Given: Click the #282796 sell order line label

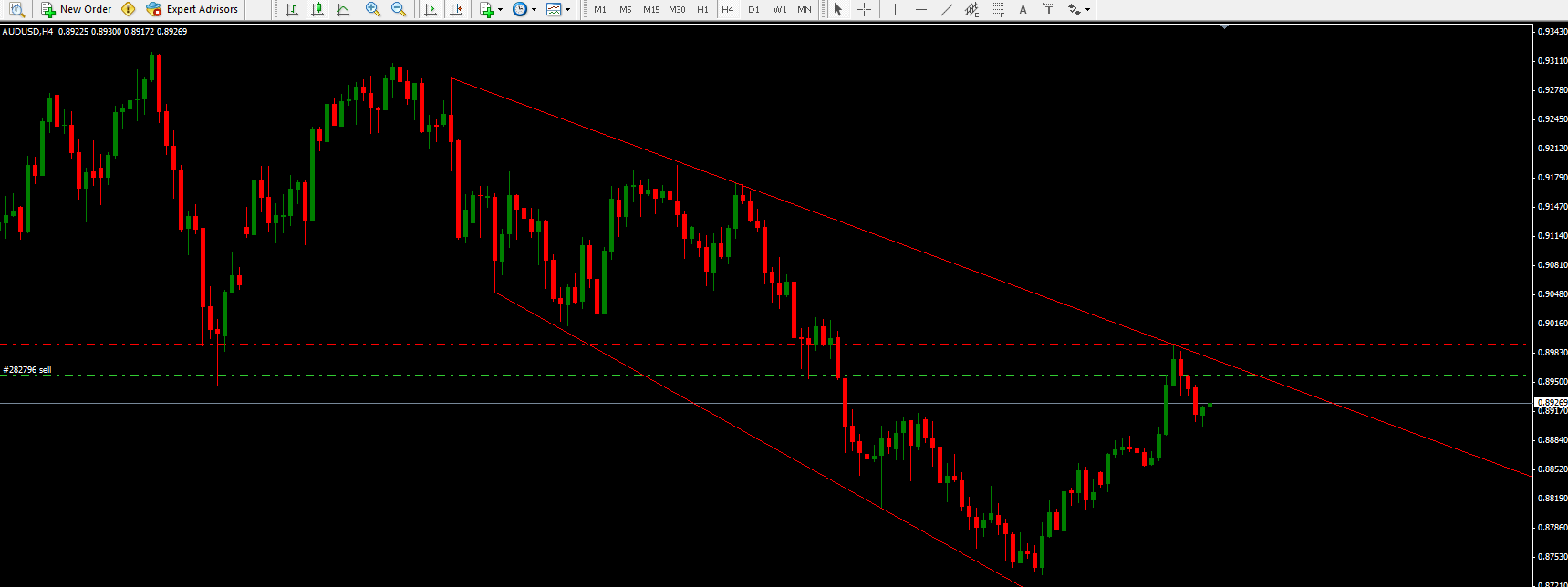Looking at the screenshot, I should coord(27,370).
